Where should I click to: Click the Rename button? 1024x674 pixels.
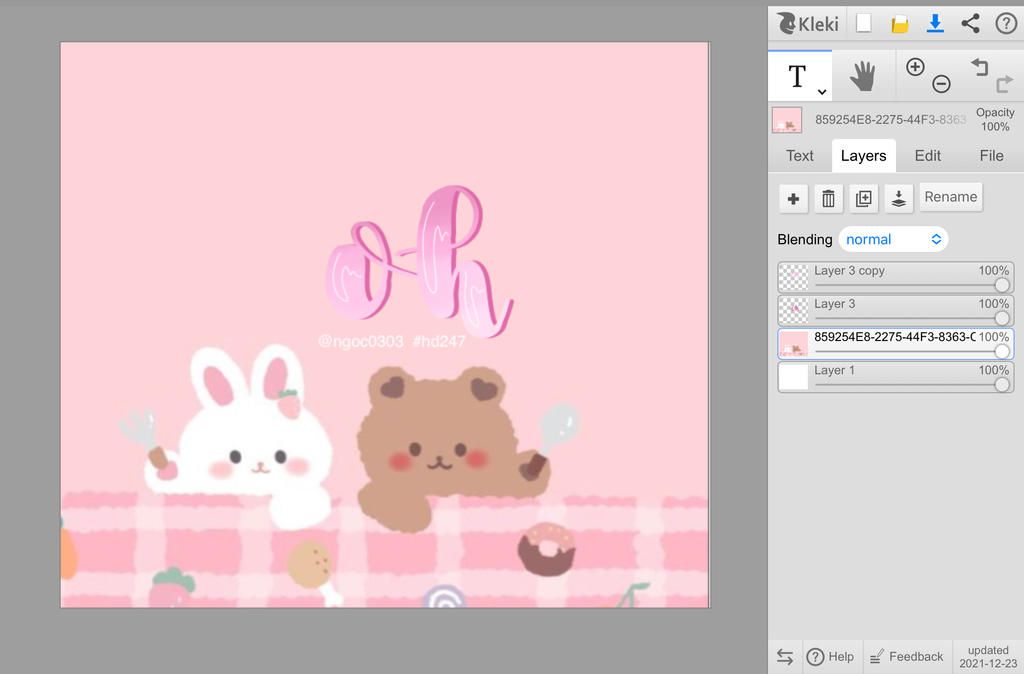(x=951, y=197)
